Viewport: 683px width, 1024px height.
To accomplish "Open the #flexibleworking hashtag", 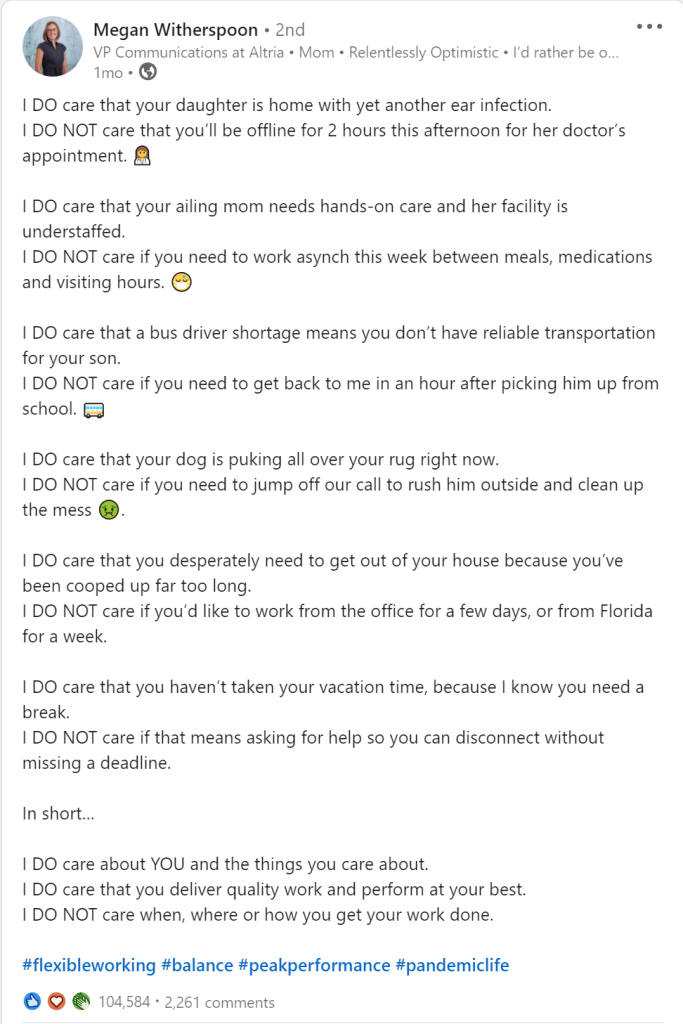I will point(89,965).
